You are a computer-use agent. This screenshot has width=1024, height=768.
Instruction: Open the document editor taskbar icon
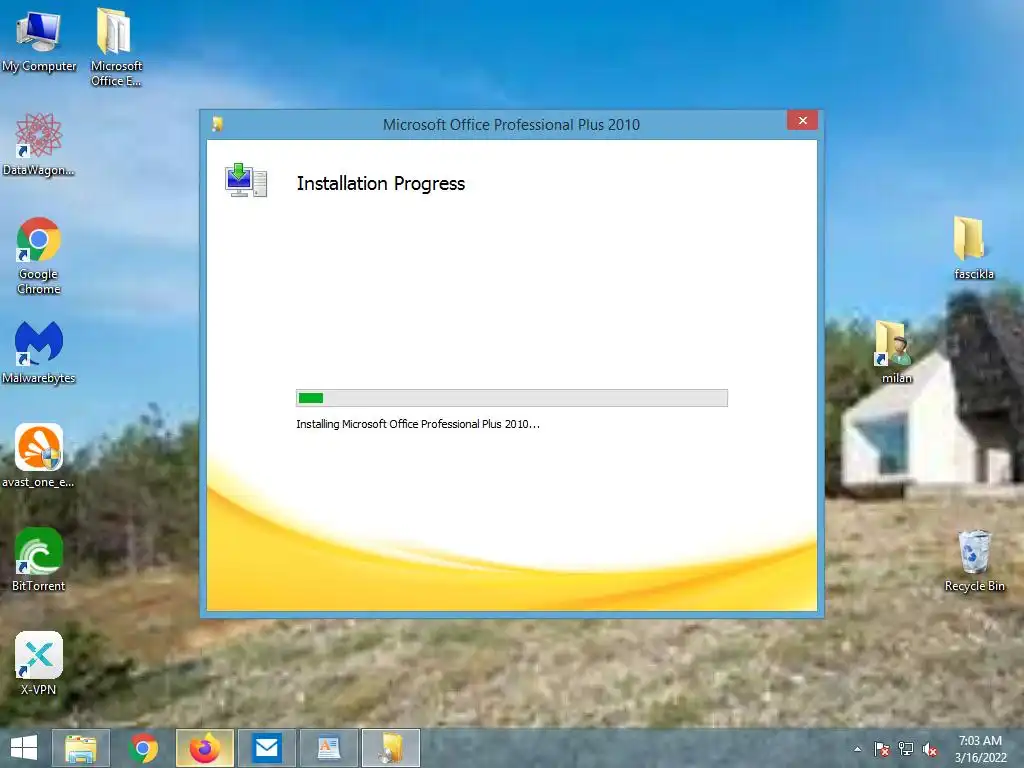(x=328, y=748)
